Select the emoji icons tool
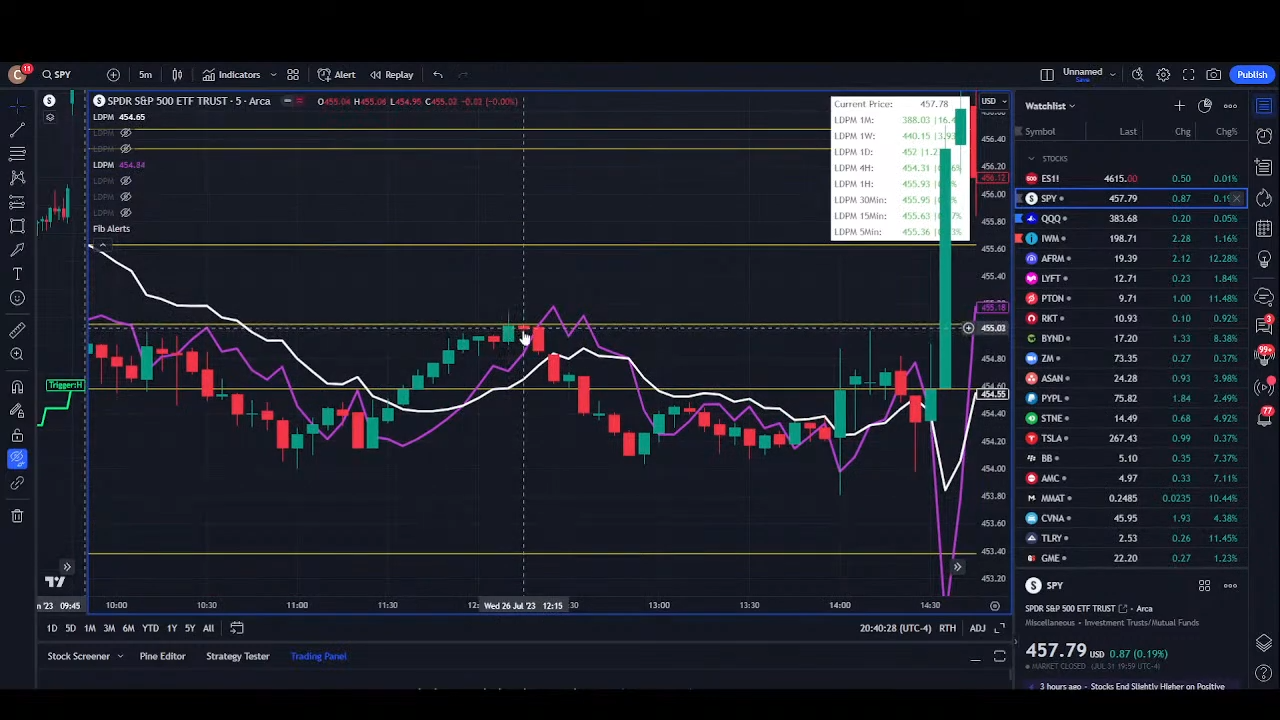This screenshot has height=720, width=1280. click(x=17, y=298)
